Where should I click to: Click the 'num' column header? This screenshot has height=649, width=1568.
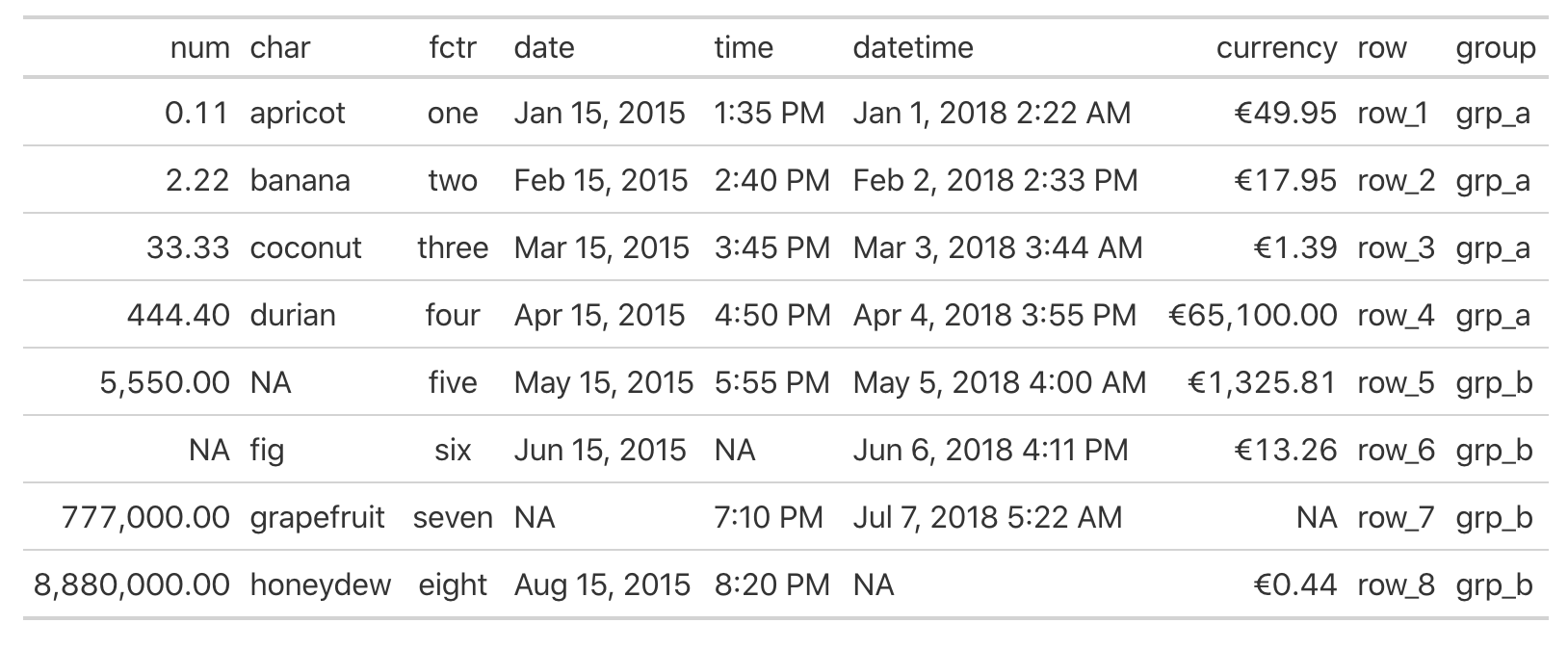(x=199, y=48)
